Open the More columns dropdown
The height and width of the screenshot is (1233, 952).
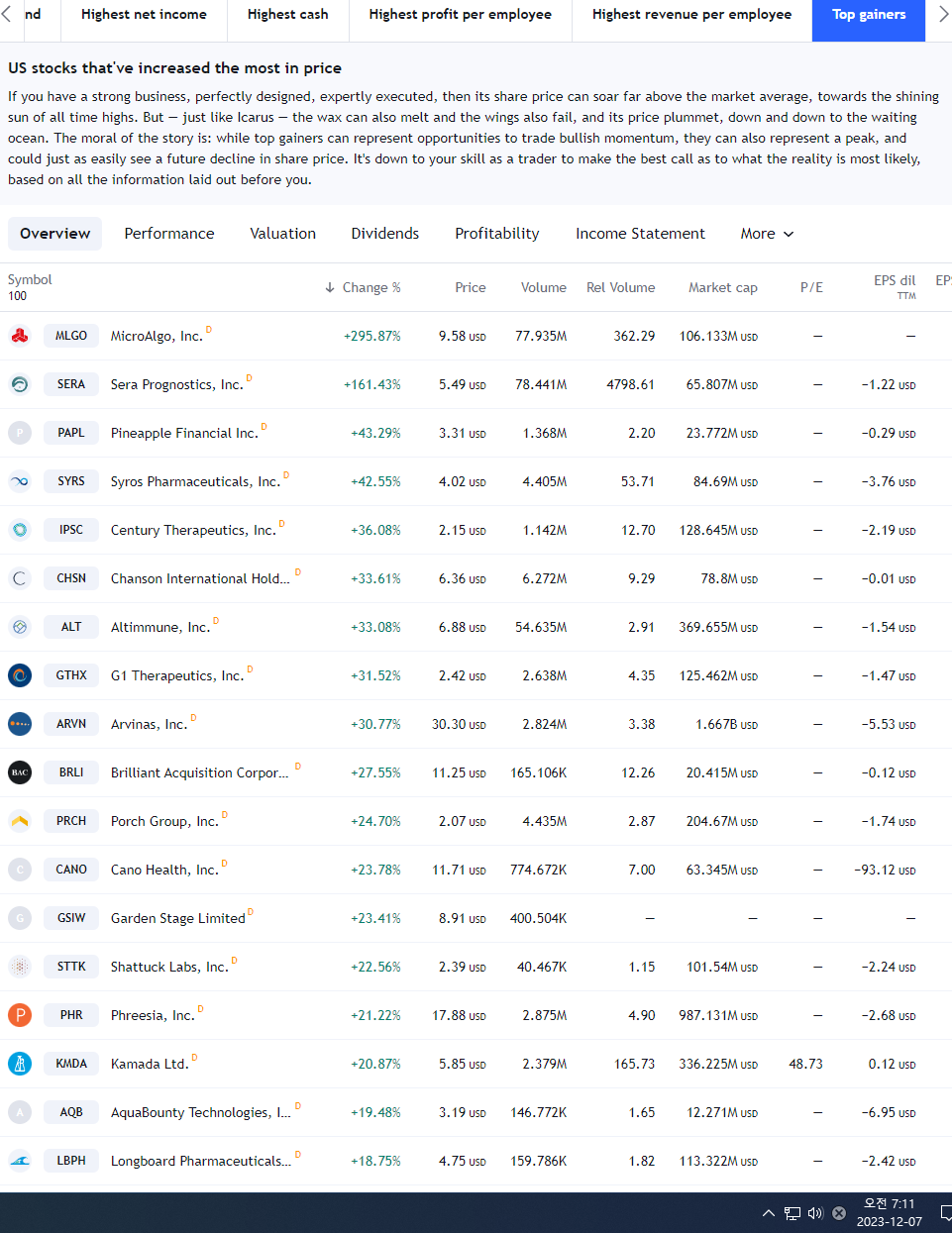pyautogui.click(x=767, y=234)
